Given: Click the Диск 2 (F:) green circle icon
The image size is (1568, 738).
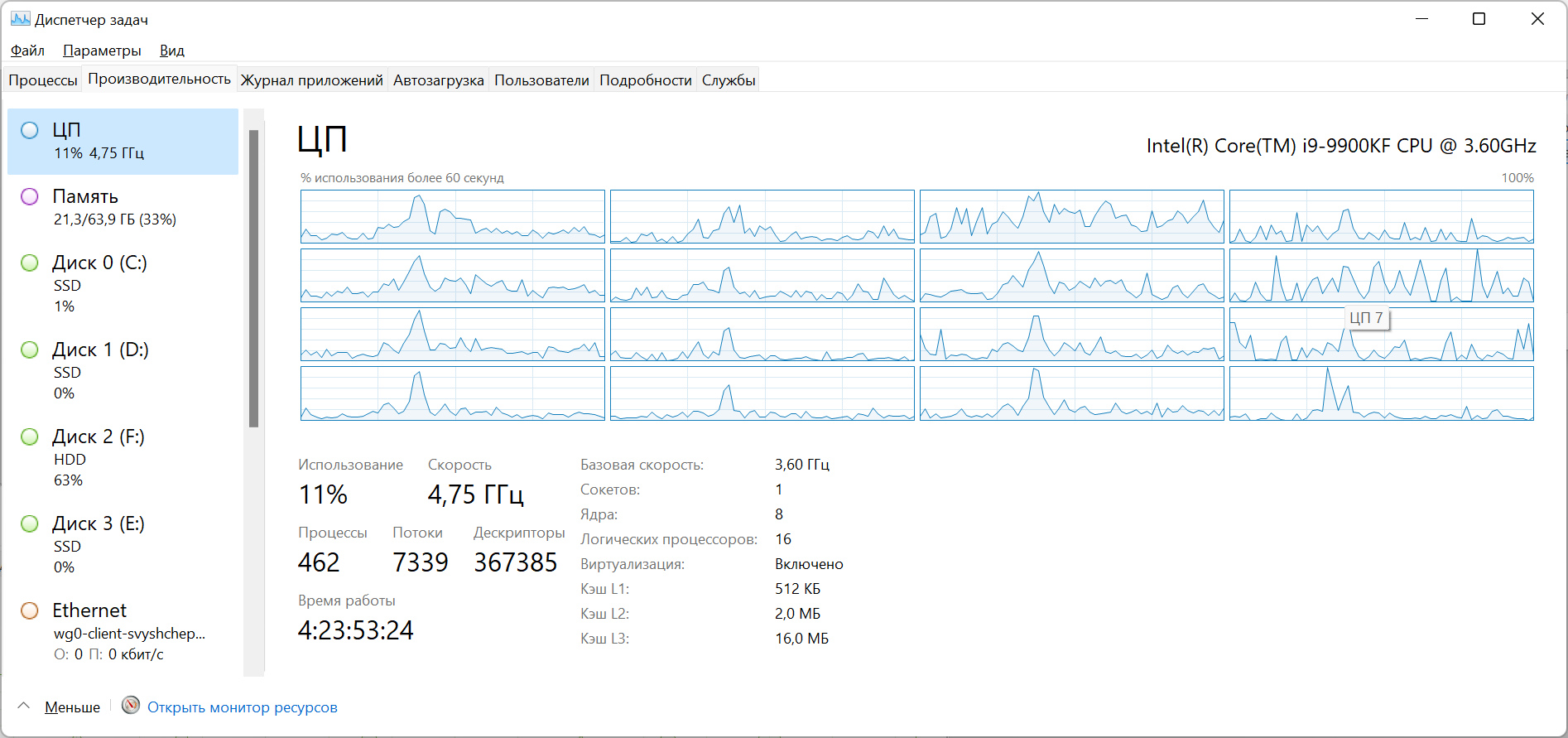Looking at the screenshot, I should 30,437.
